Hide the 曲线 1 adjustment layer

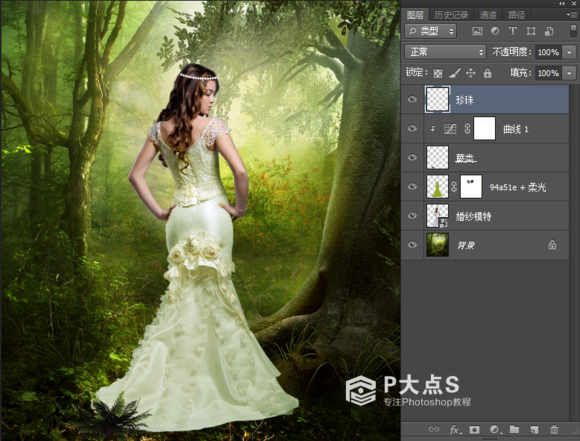tap(412, 128)
